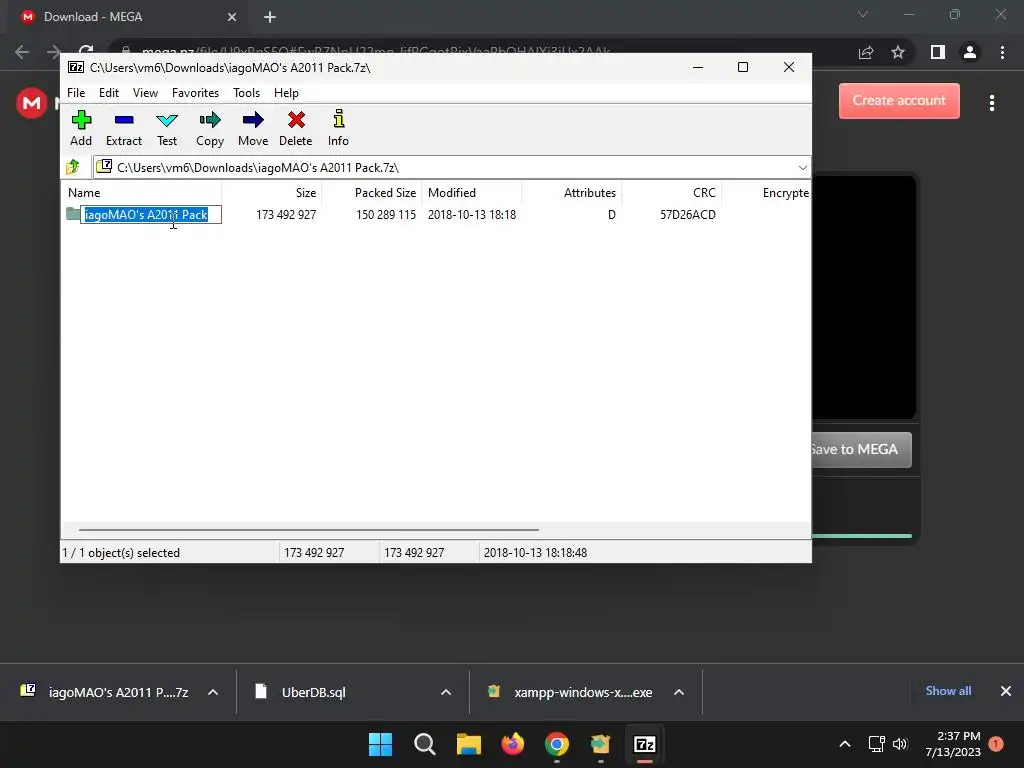Image resolution: width=1024 pixels, height=768 pixels.
Task: Open the View menu
Action: (x=145, y=93)
